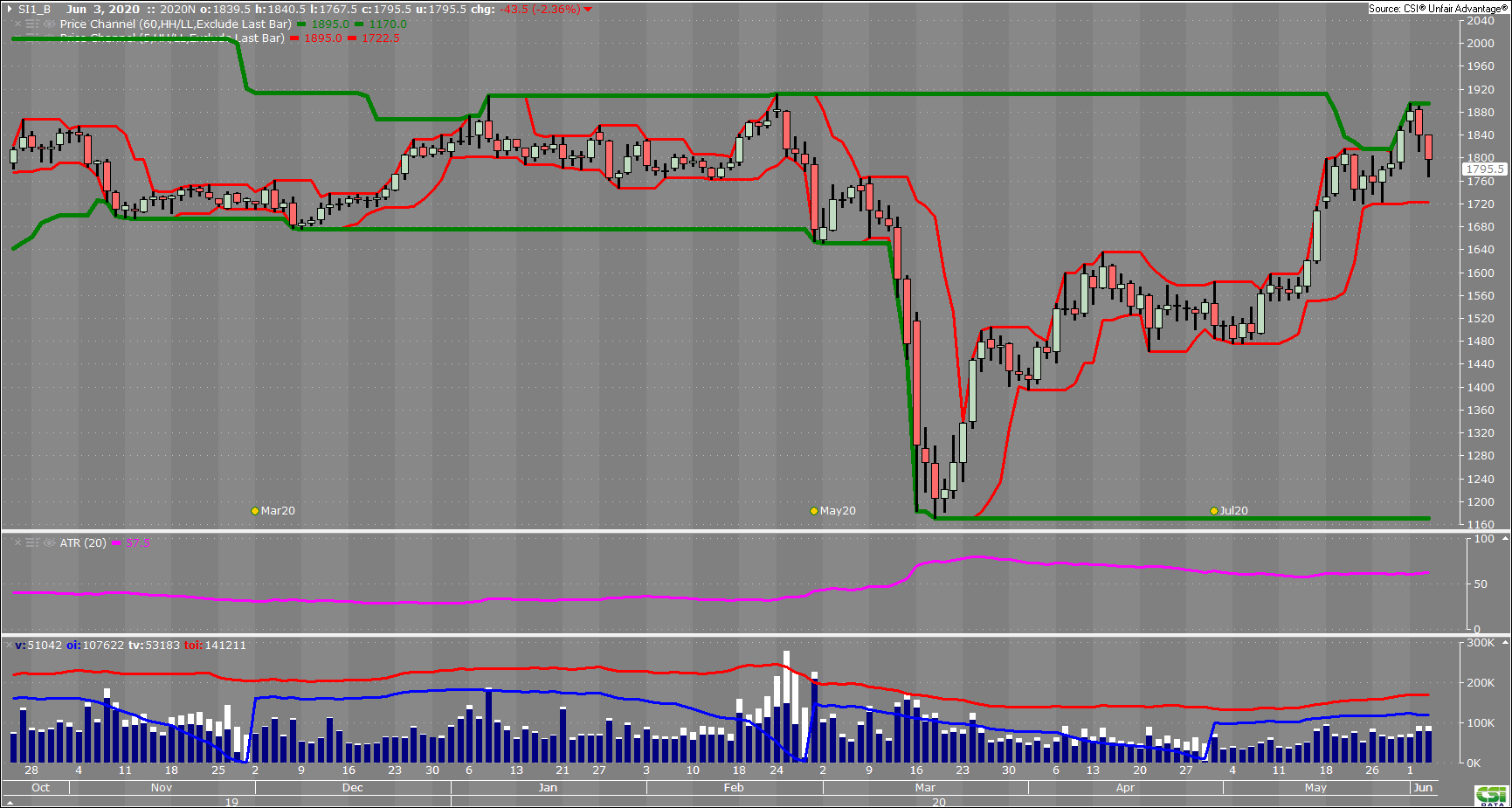Click the SI1_B symbol label
Viewport: 1512px width, 808px height.
point(35,10)
